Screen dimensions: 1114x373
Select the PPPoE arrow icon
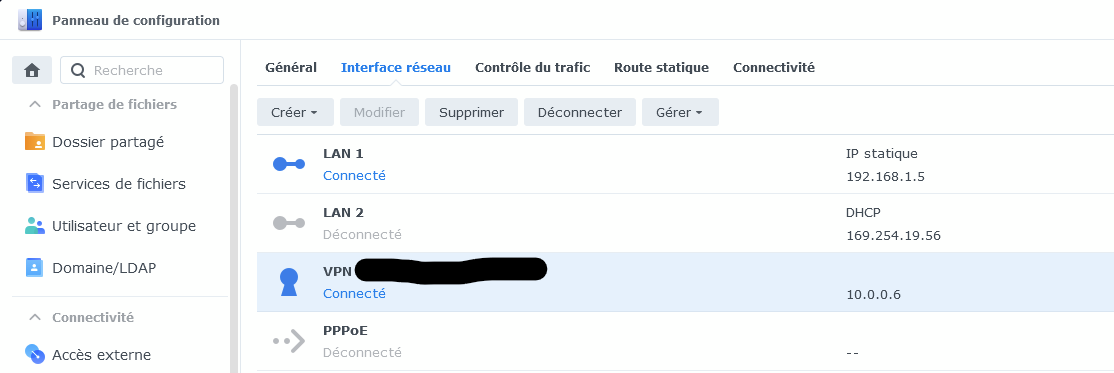coord(289,341)
